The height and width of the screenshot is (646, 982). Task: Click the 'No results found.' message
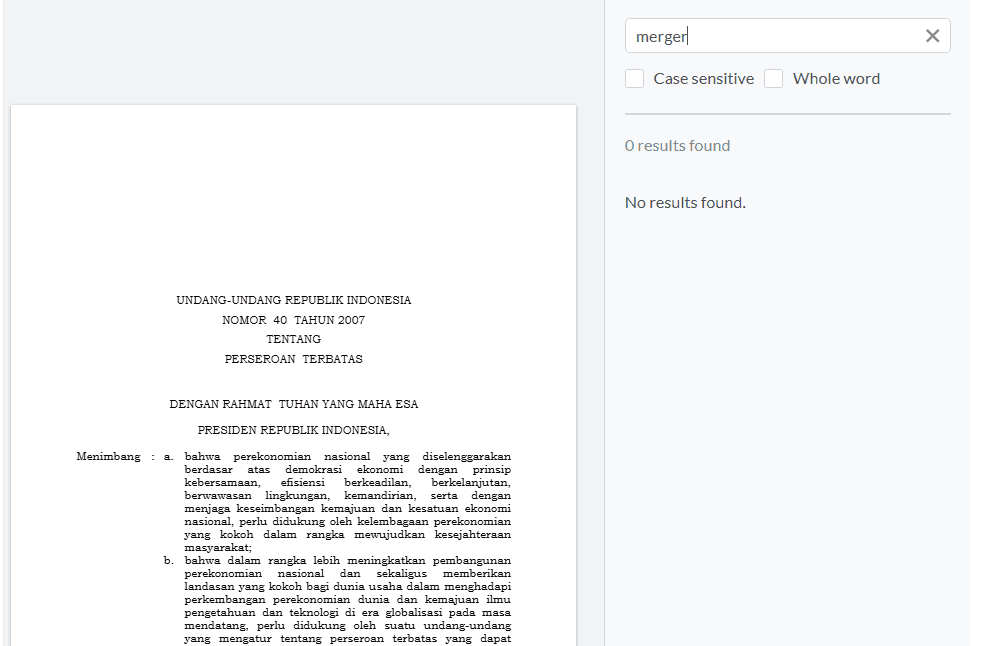coord(685,202)
